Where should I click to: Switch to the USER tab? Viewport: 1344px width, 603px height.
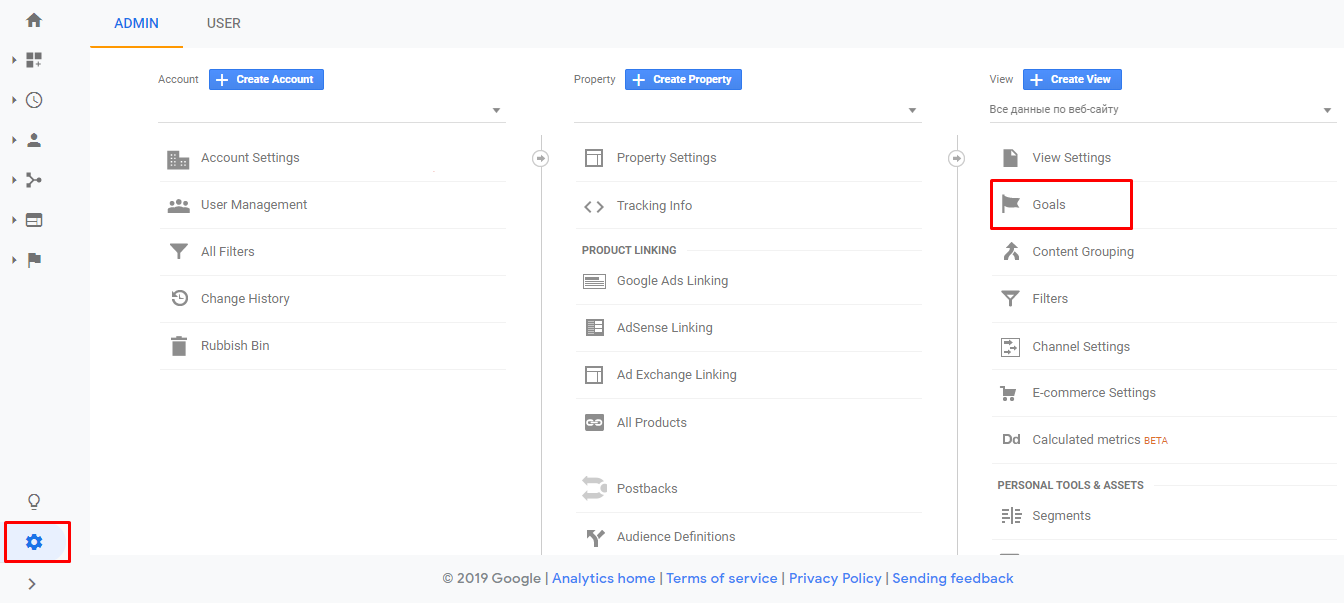[223, 23]
